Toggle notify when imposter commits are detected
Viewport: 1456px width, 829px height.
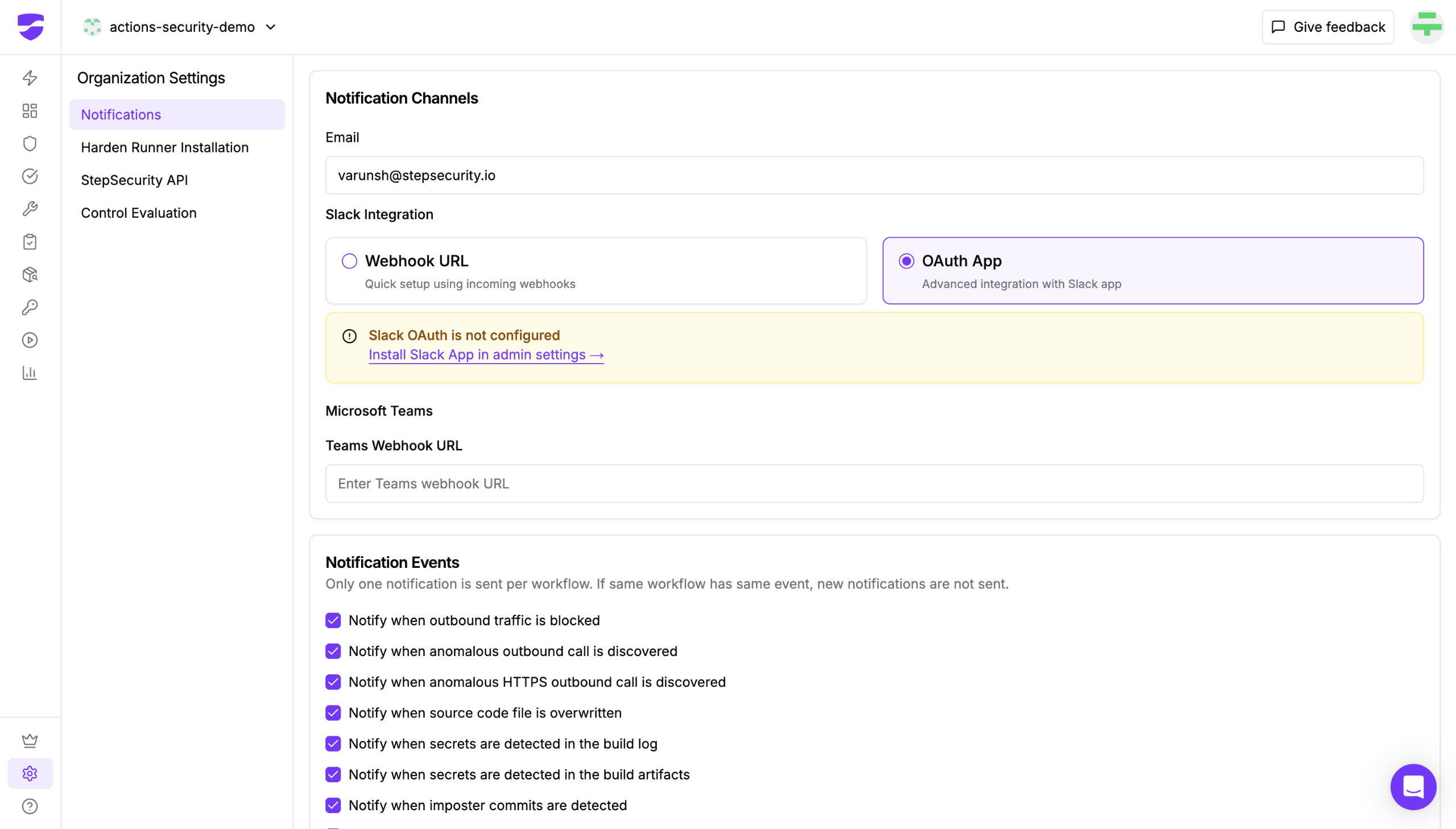click(333, 805)
